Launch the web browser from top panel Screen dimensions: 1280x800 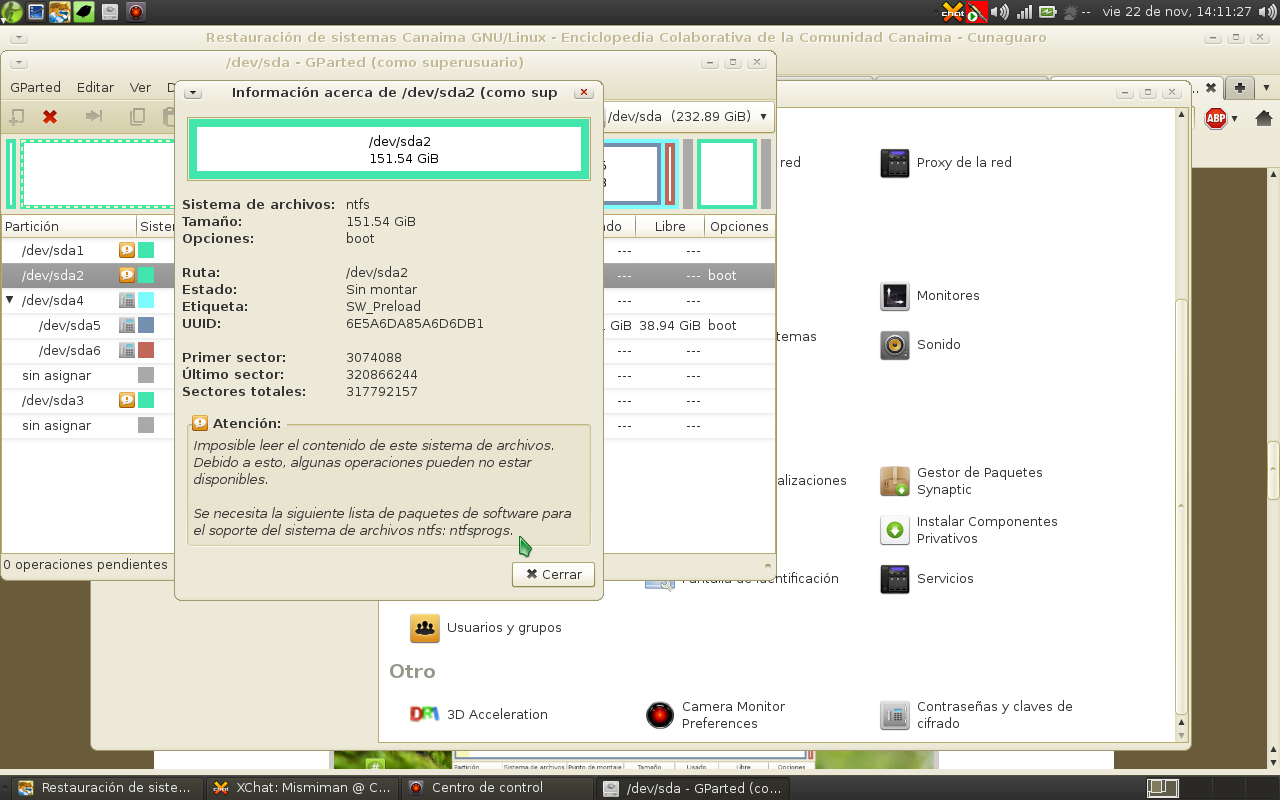tap(60, 12)
